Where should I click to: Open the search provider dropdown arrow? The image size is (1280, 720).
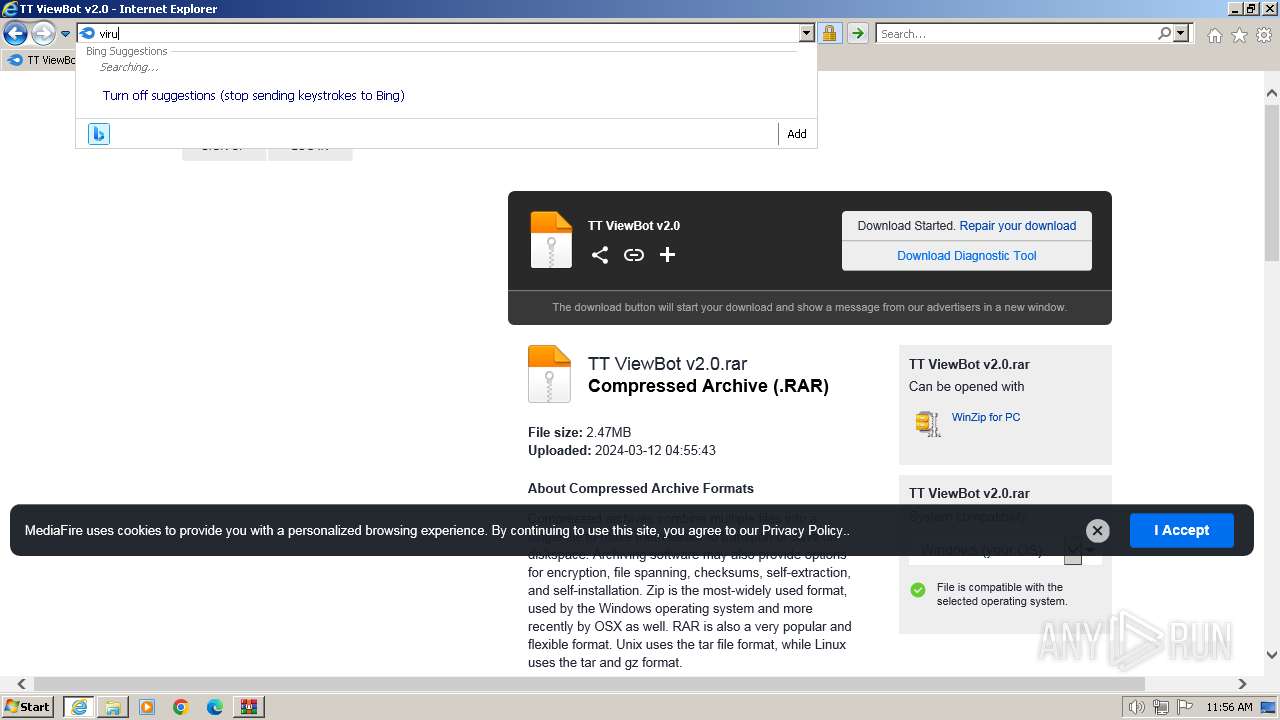click(x=1181, y=33)
